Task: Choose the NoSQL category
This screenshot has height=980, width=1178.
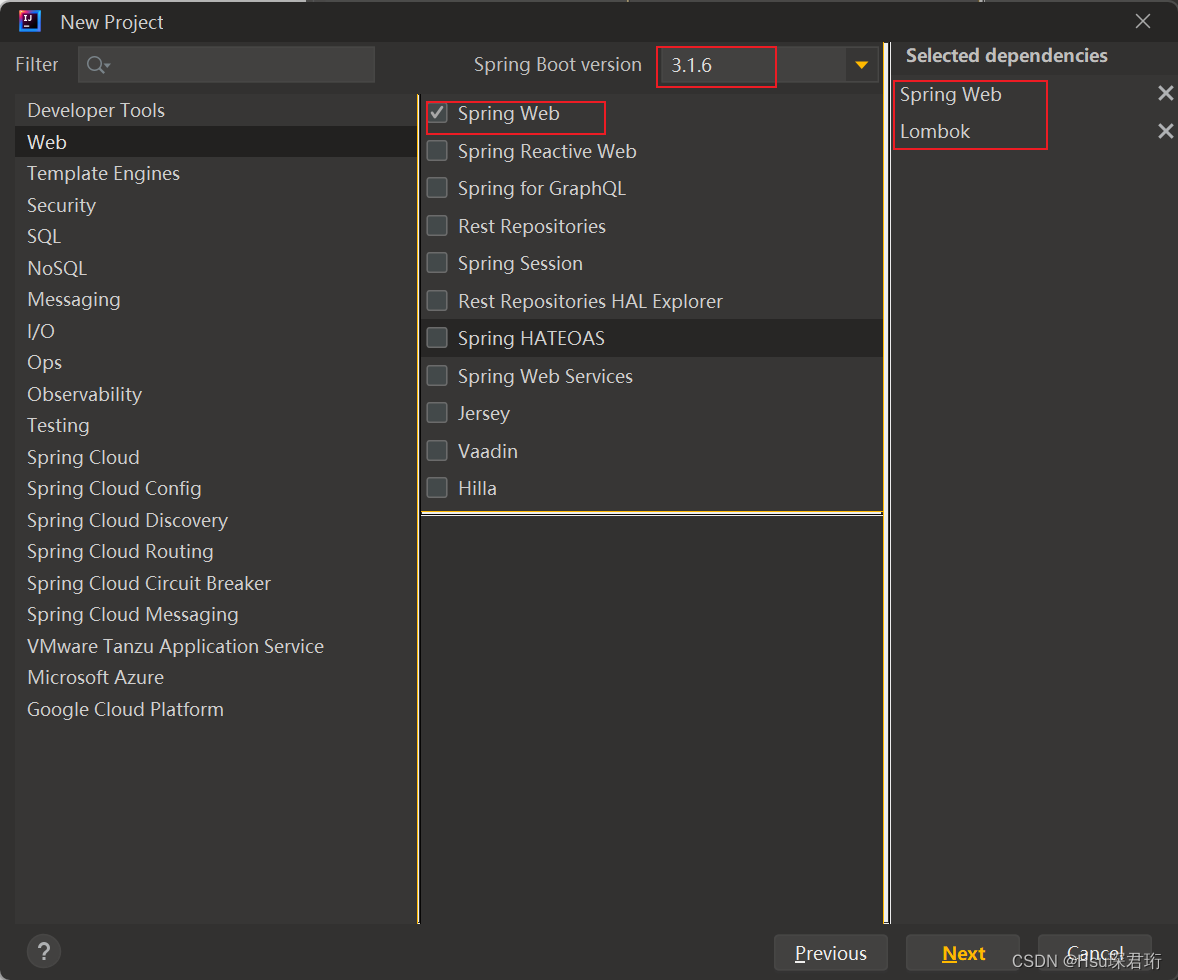Action: point(216,268)
